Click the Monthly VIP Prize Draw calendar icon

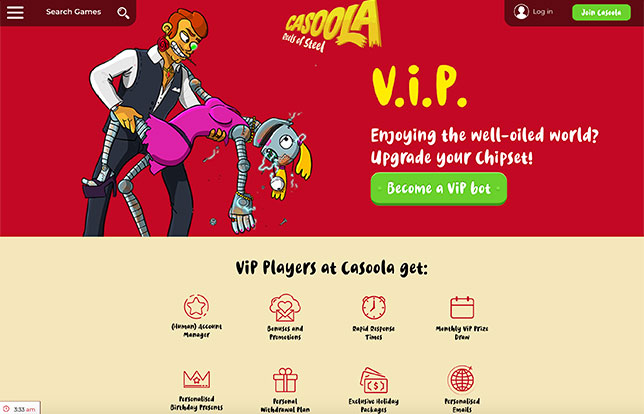point(462,308)
